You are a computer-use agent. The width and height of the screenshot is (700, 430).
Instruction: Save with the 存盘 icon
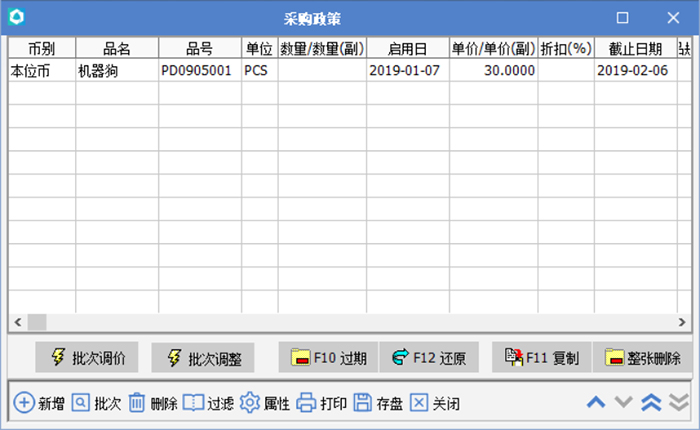click(363, 403)
